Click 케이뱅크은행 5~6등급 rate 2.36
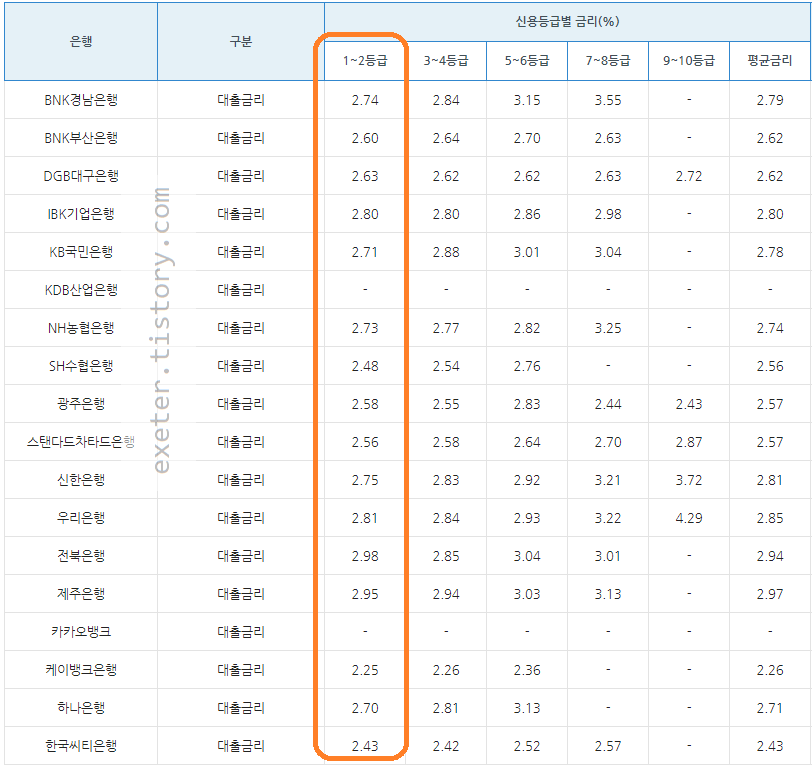The width and height of the screenshot is (812, 766). tap(527, 670)
